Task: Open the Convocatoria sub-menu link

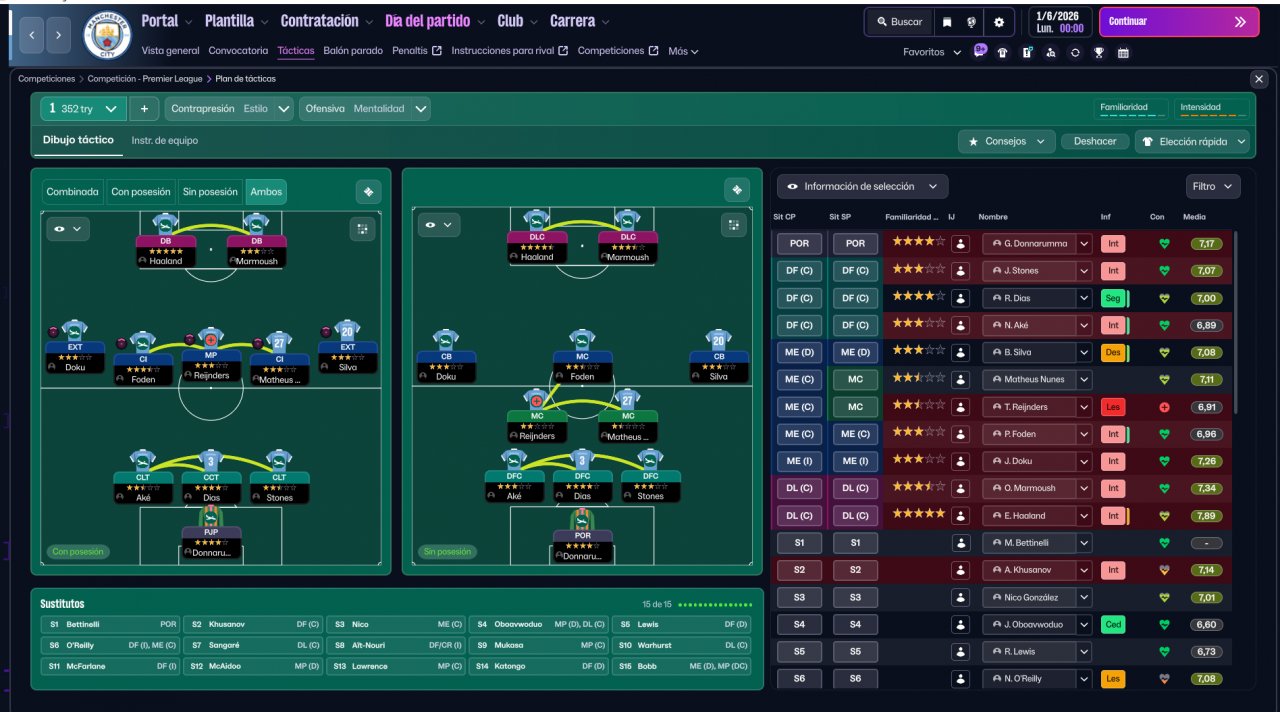Action: tap(238, 51)
